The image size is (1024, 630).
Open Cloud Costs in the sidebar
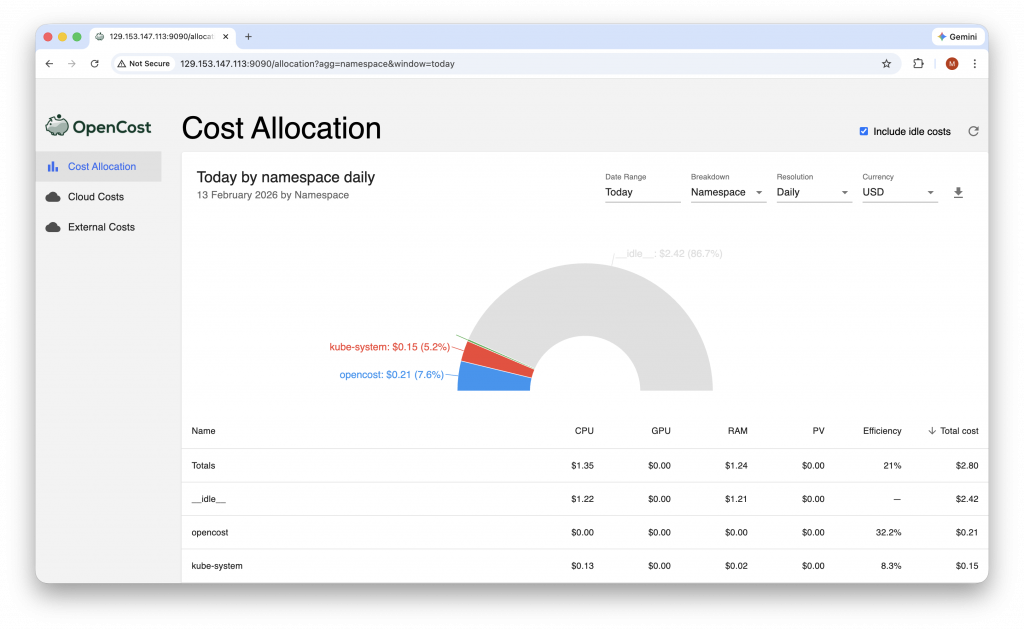[99, 197]
